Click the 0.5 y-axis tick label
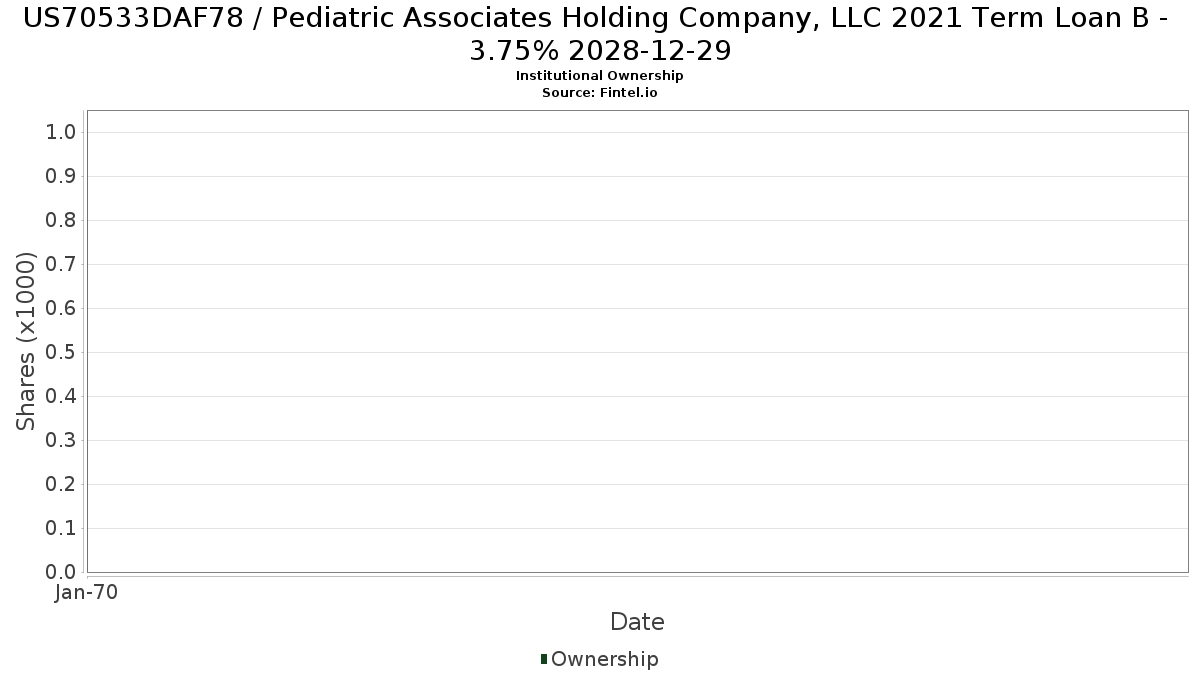Viewport: 1200px width, 675px height. tap(61, 352)
